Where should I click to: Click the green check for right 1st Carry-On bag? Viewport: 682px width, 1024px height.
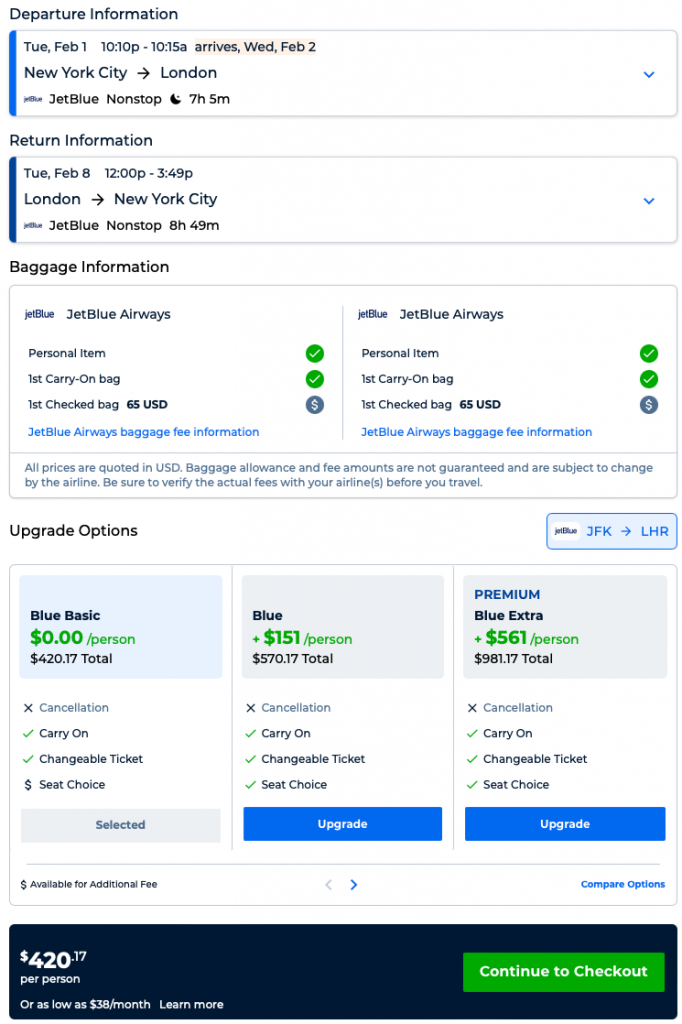649,379
